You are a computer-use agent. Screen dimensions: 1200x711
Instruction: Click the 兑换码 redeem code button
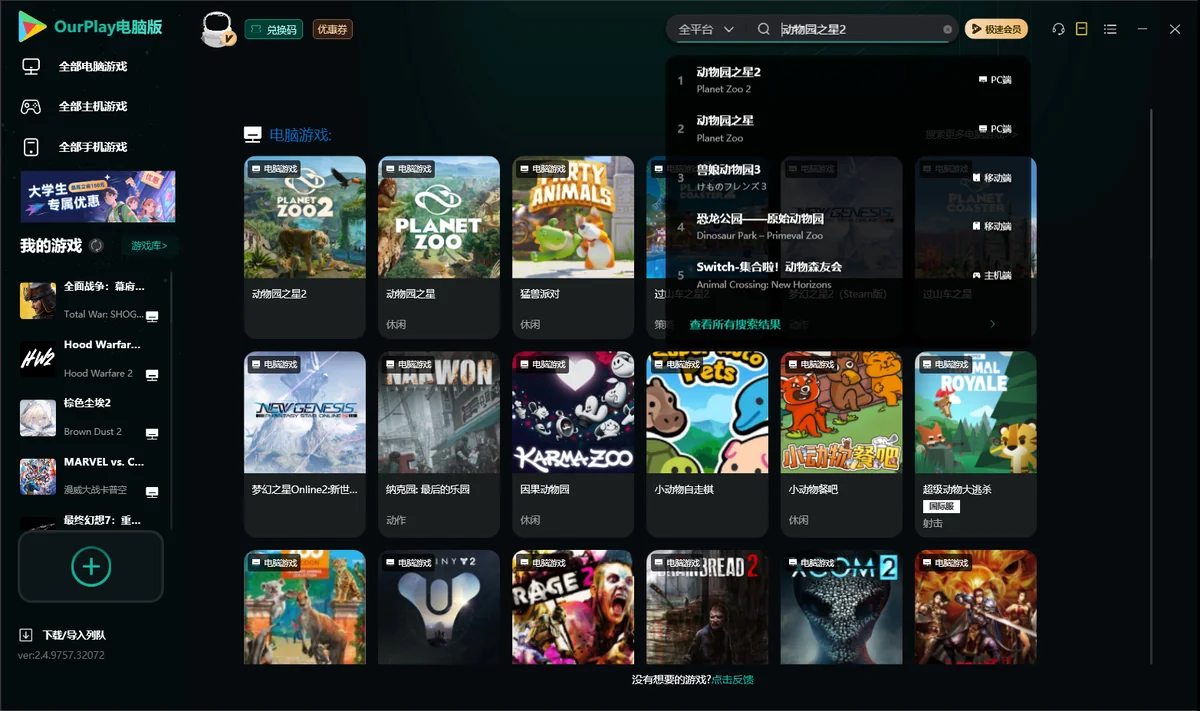(273, 30)
